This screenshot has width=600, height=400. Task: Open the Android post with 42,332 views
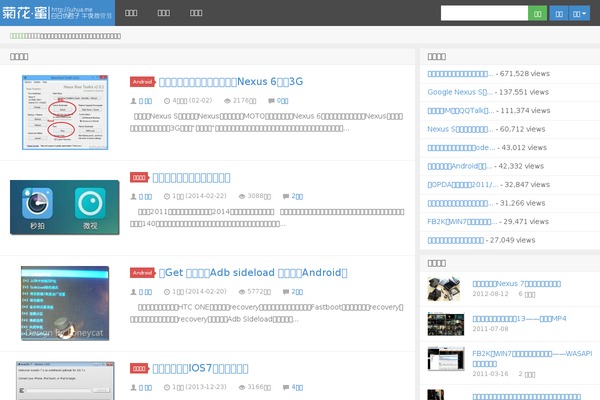coord(460,166)
